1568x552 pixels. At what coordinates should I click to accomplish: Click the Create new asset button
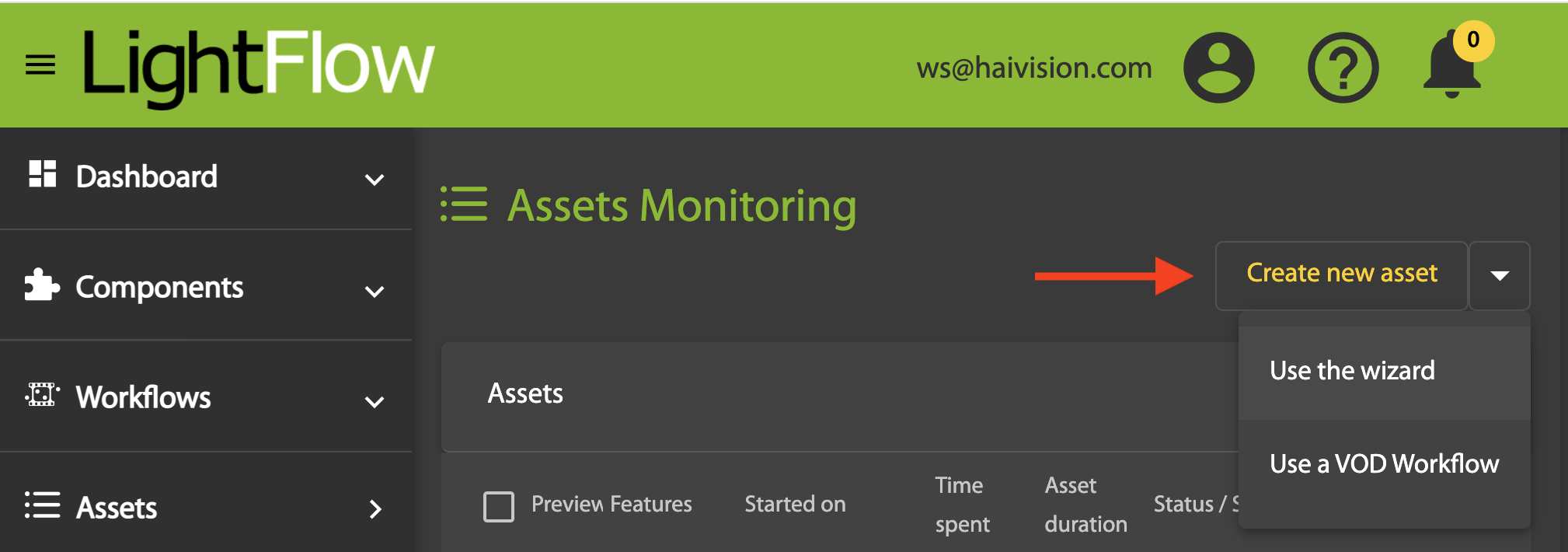1341,274
